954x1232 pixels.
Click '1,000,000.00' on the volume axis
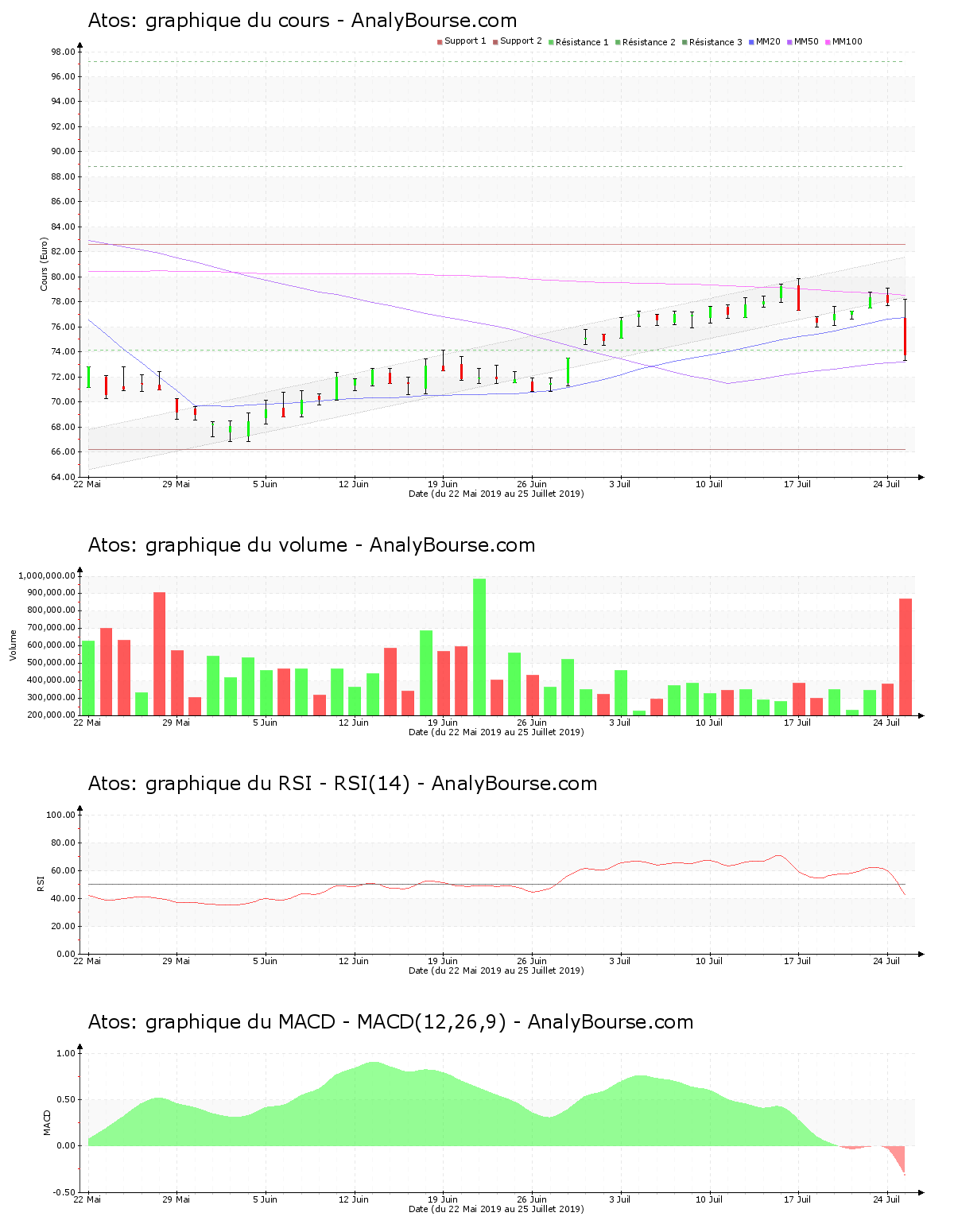coord(46,575)
